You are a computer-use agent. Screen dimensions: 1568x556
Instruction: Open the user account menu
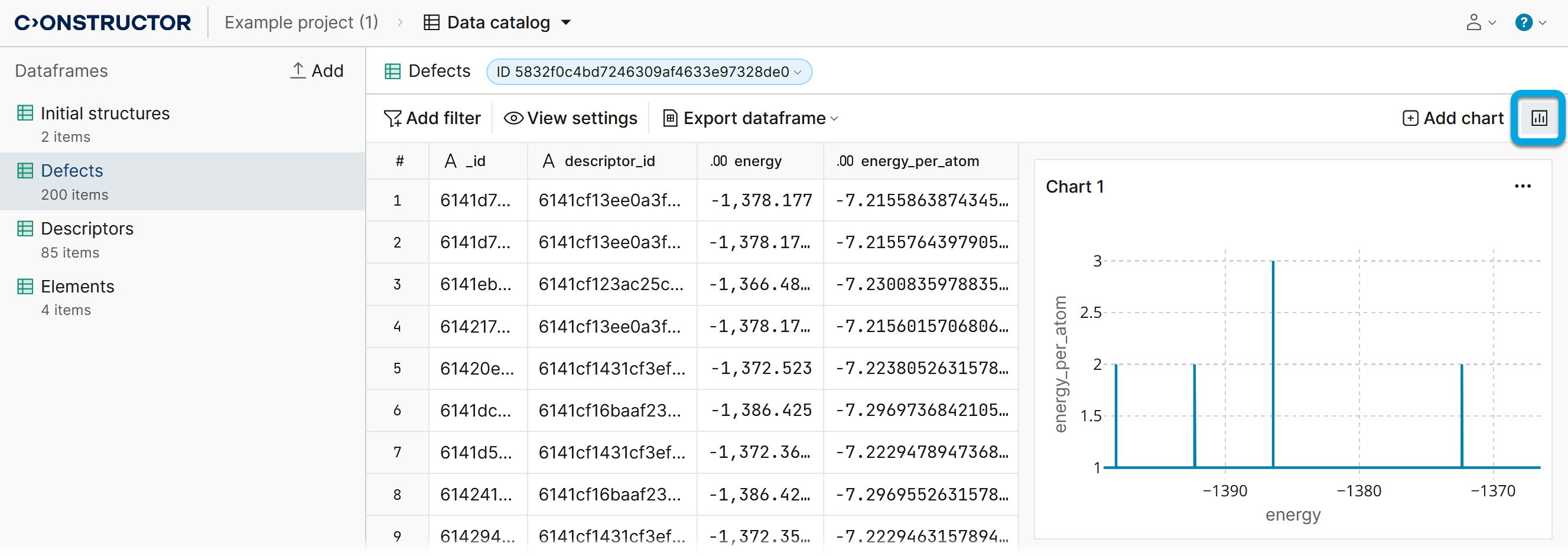(x=1480, y=22)
